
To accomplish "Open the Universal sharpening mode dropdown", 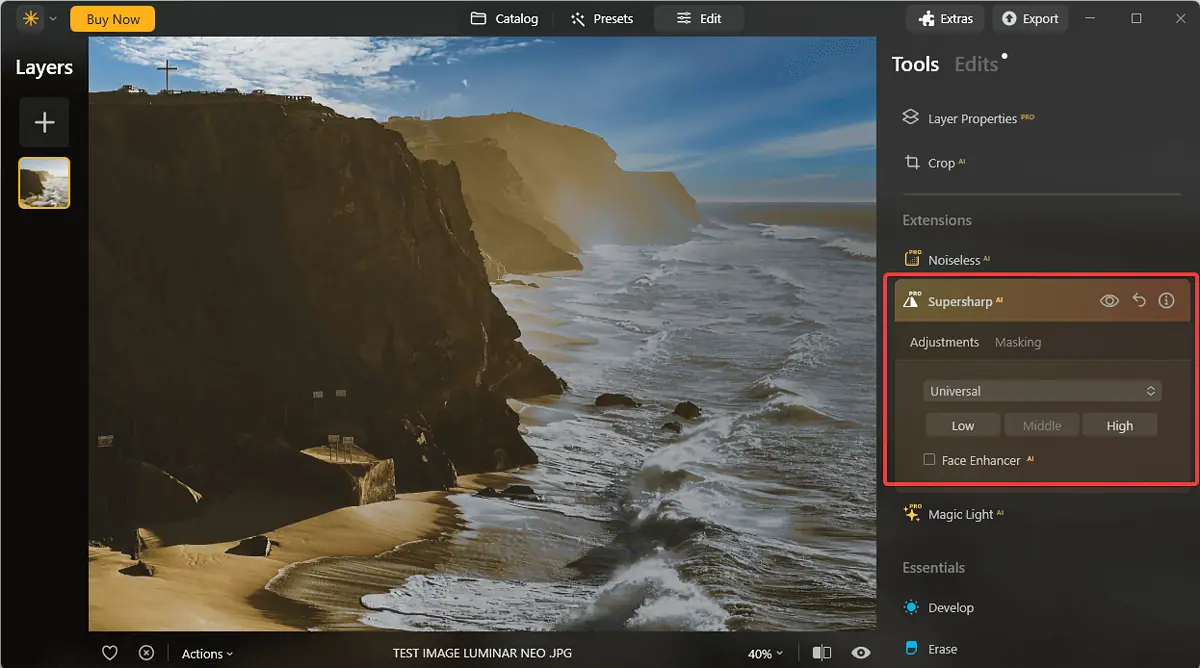I will [1041, 391].
